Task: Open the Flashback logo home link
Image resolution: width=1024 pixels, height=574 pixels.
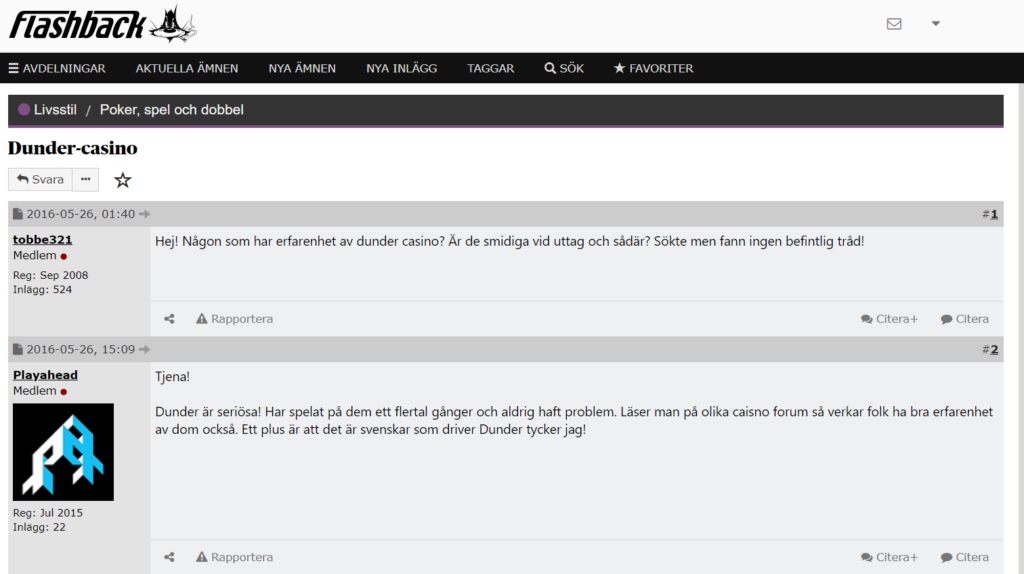Action: (103, 25)
